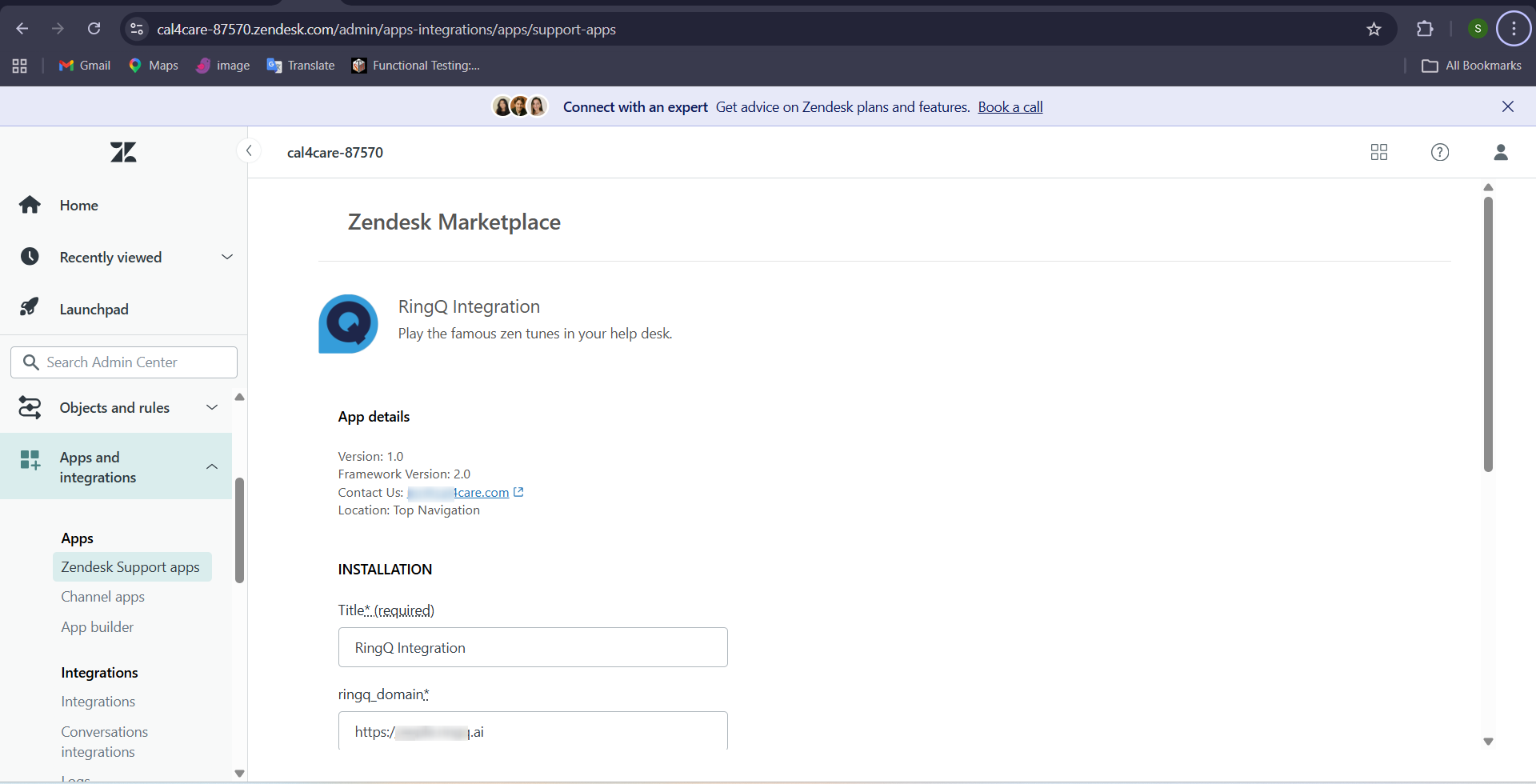Click the cal4care-87570 account name
This screenshot has height=784, width=1536.
(x=335, y=152)
